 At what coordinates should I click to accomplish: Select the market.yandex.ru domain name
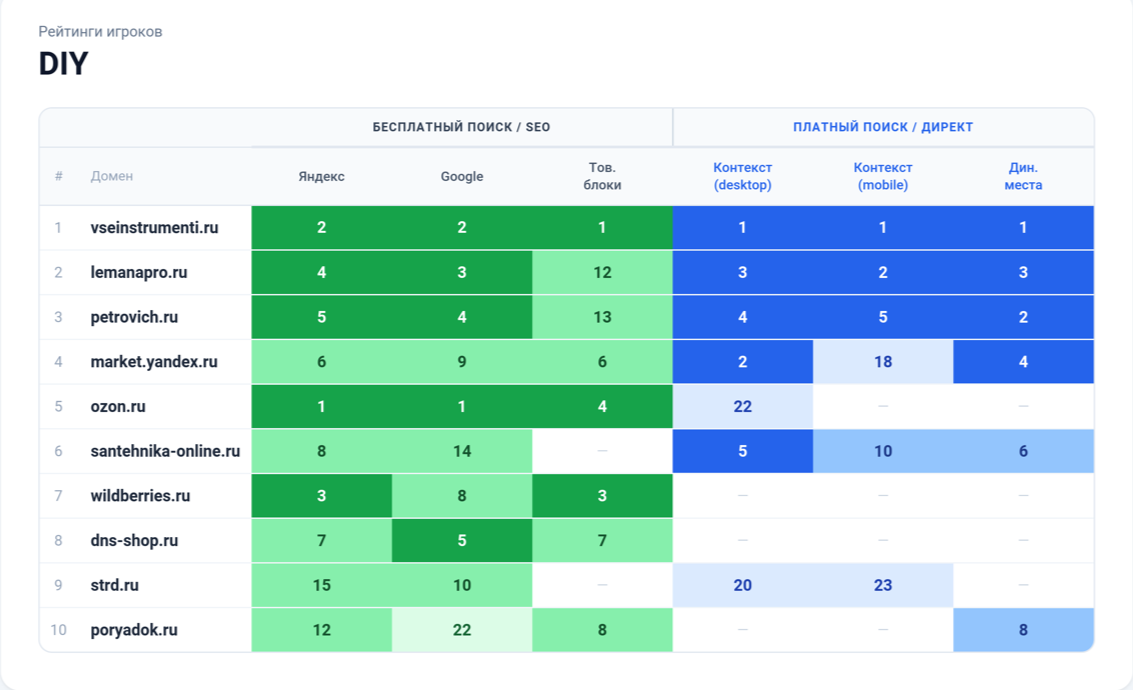pos(154,362)
